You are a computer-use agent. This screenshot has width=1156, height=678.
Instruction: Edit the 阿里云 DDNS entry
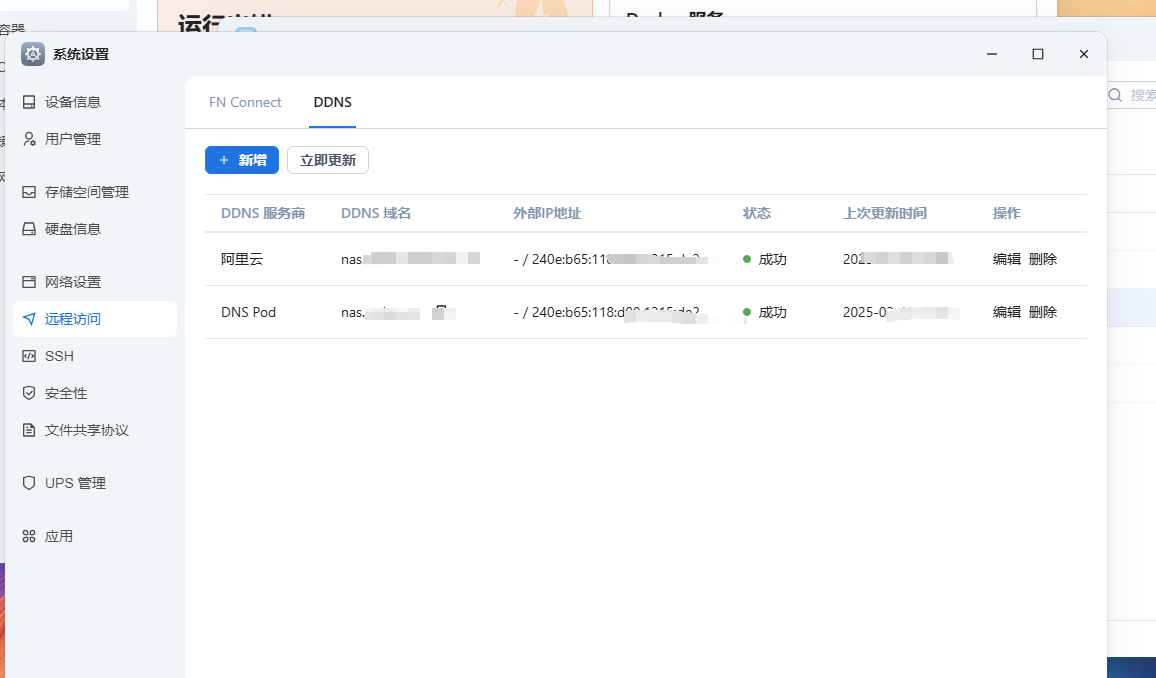[x=1006, y=259]
